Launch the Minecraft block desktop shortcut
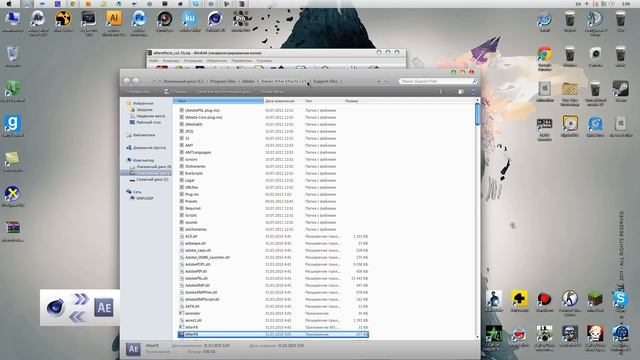 595,299
